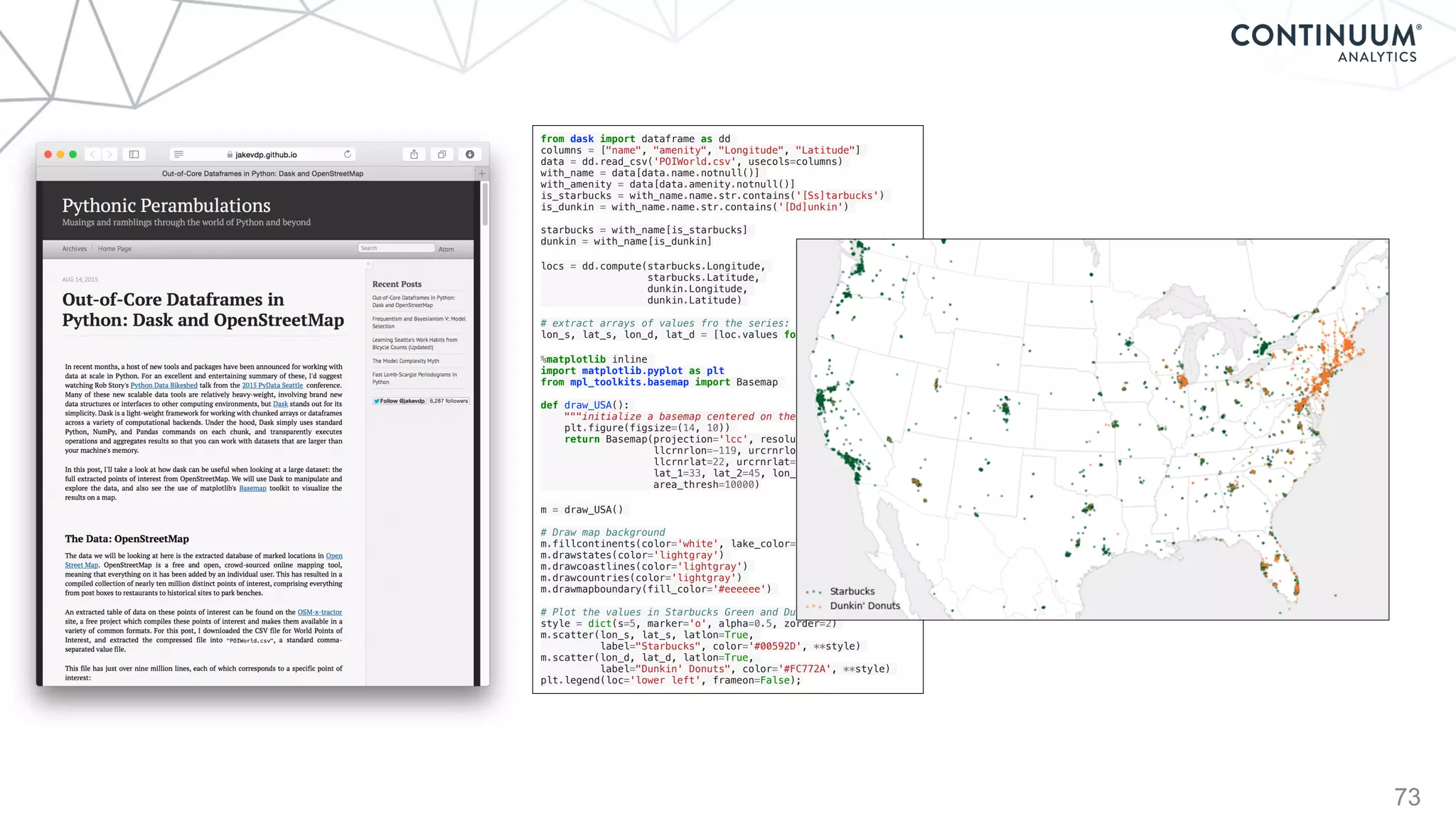The image size is (1456, 819).
Task: Select the Out-of-Core Dataframes tab
Action: 262,173
